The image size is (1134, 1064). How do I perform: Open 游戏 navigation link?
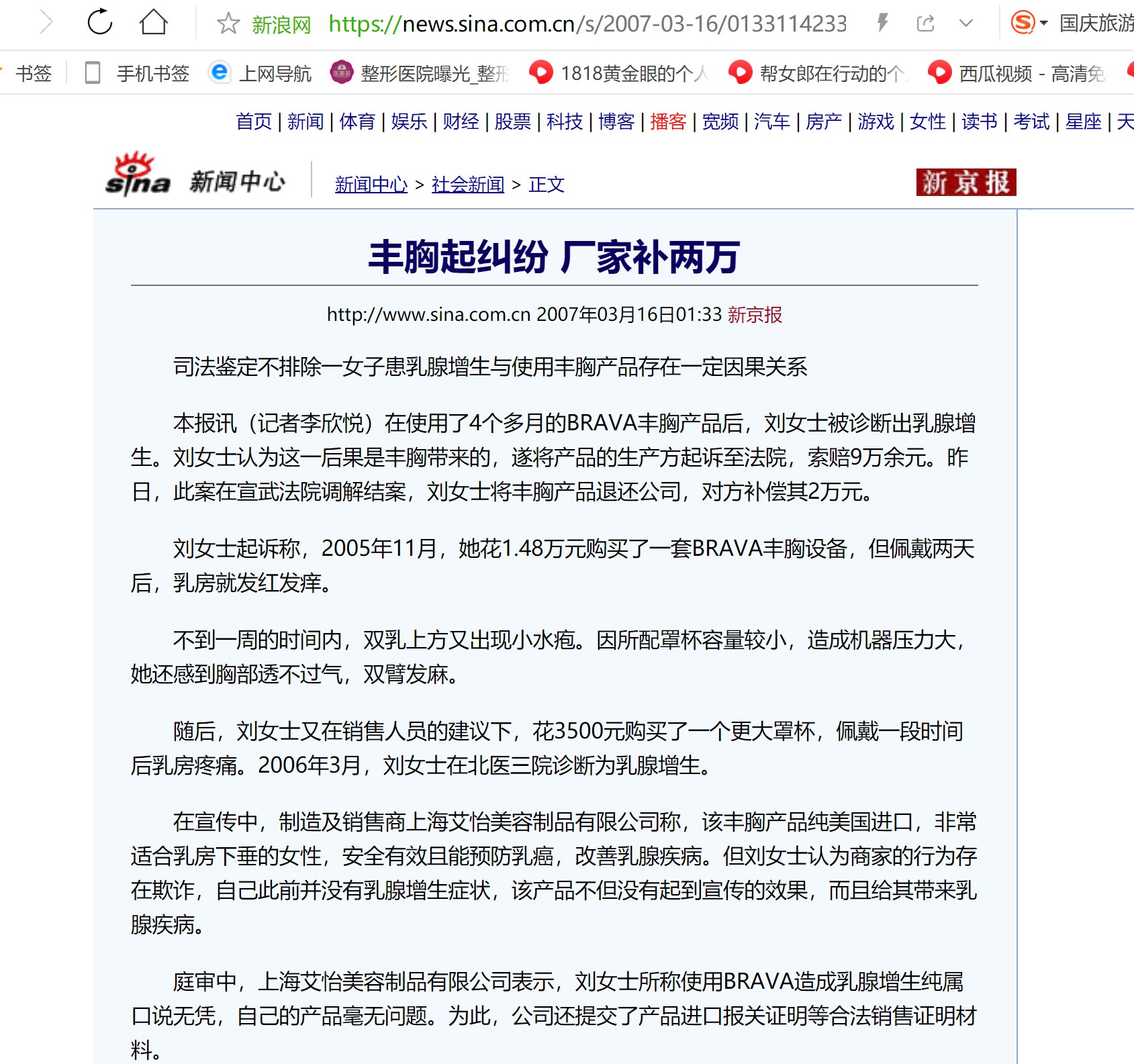point(876,122)
